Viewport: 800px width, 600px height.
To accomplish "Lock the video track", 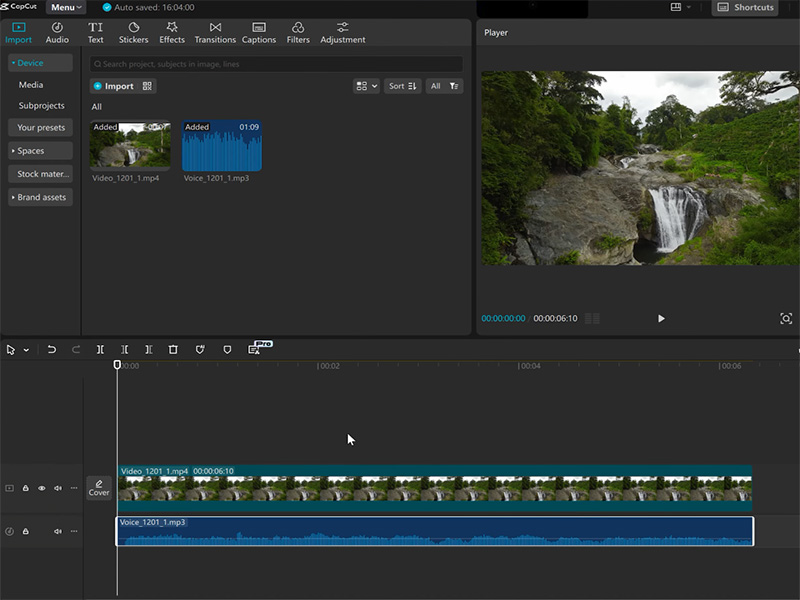I will pyautogui.click(x=26, y=488).
